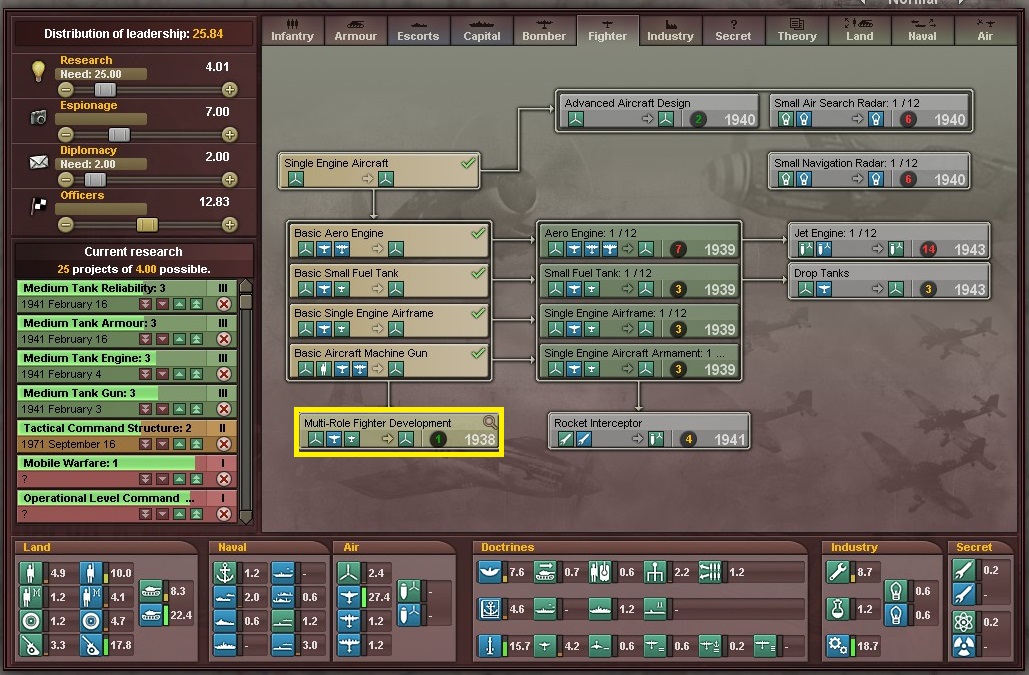
Task: Decrease Research leadership with minus button
Action: 66,89
